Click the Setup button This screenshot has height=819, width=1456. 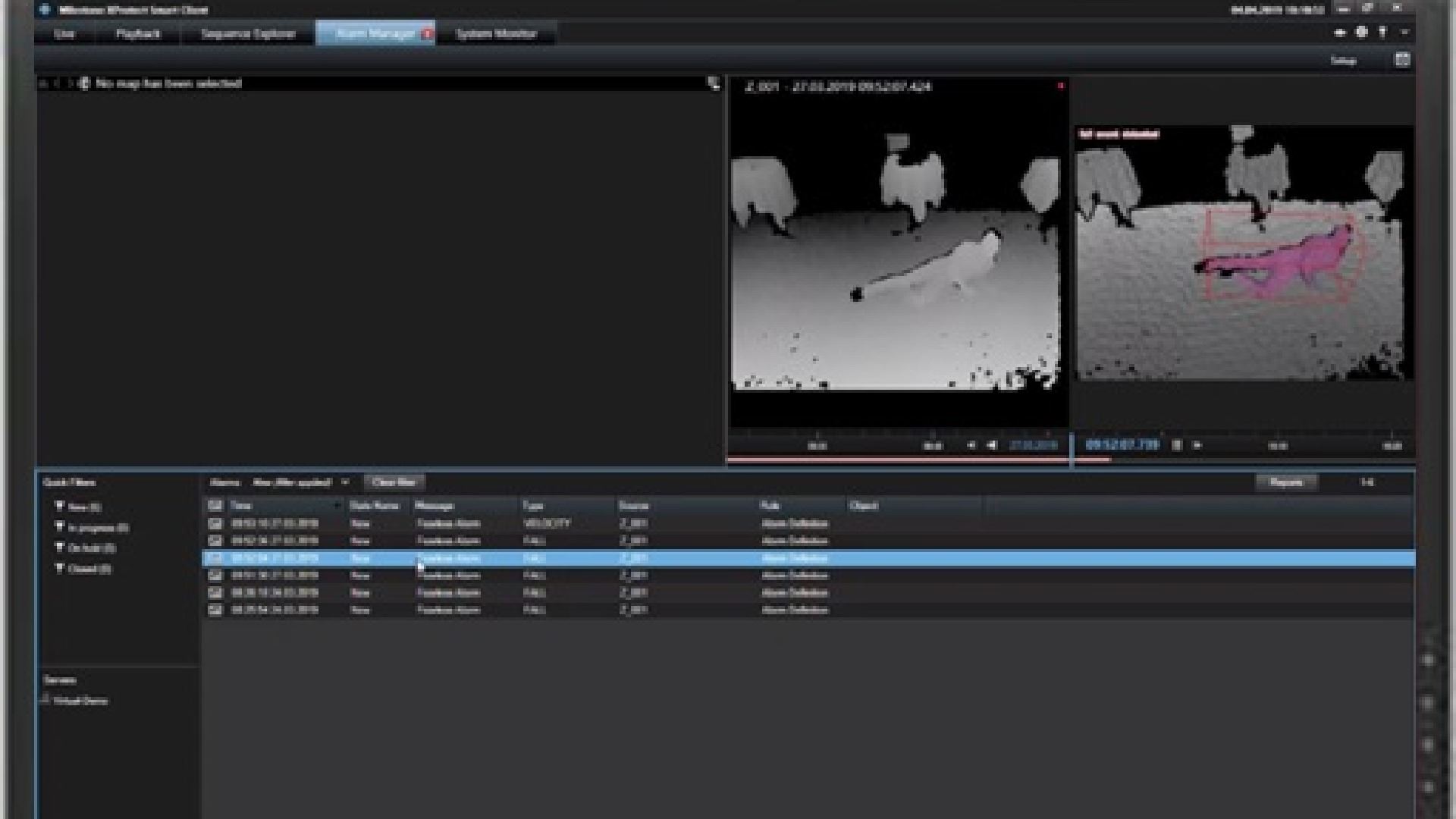click(x=1343, y=61)
